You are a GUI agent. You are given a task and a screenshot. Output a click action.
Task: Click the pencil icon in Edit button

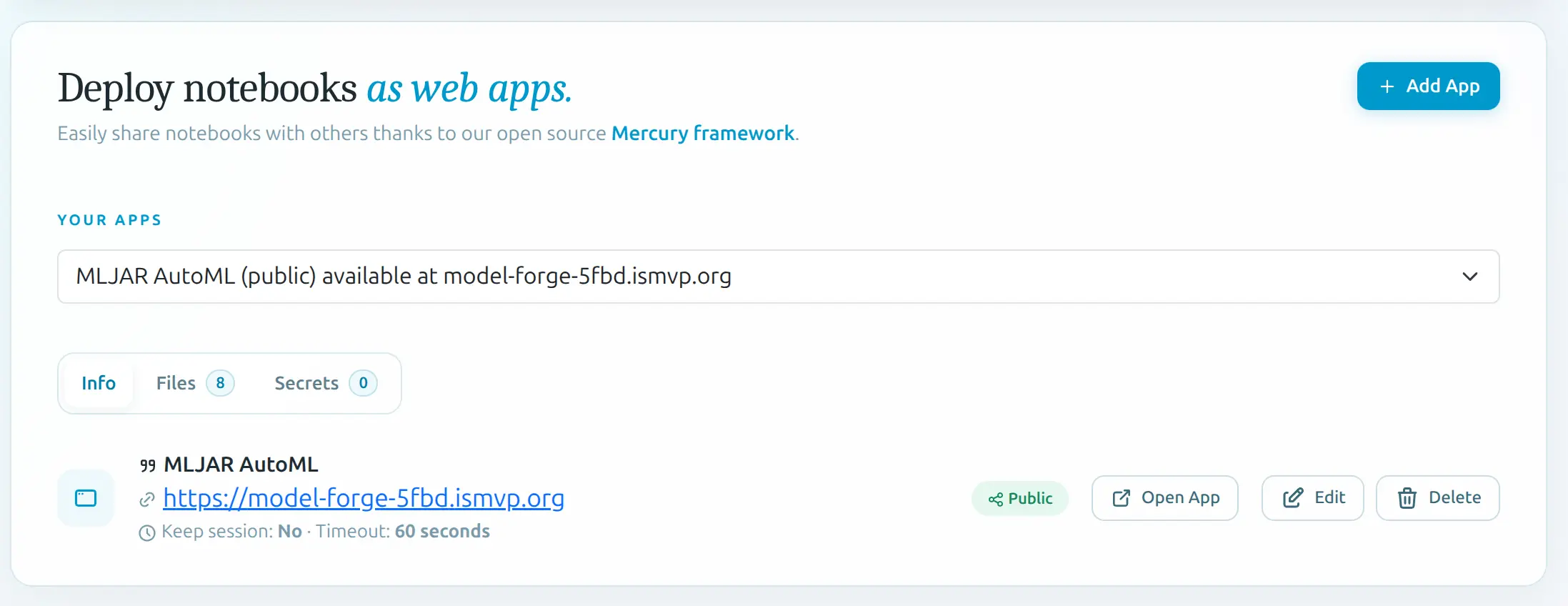[1293, 498]
